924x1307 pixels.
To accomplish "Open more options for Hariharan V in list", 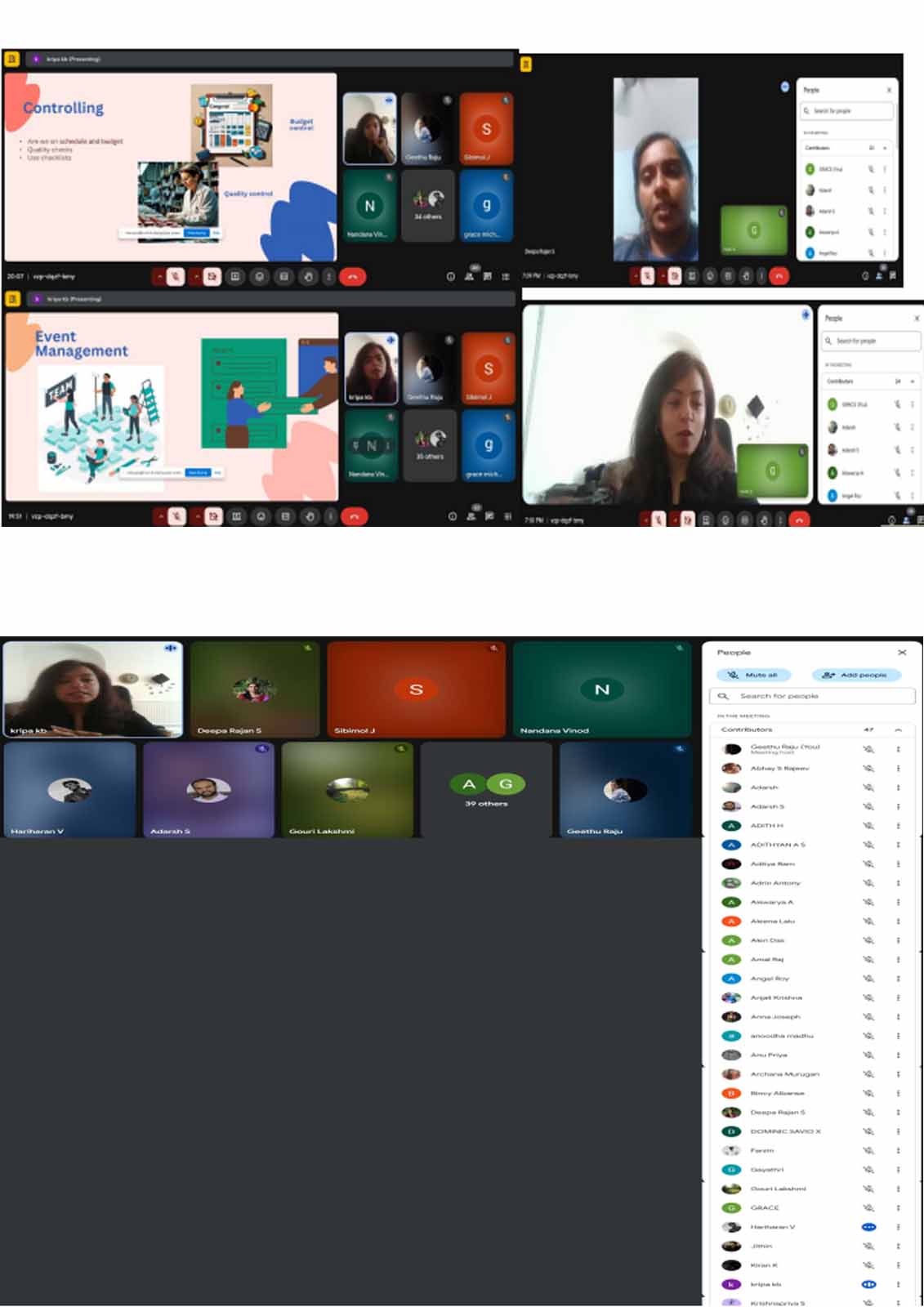I will 898,1227.
